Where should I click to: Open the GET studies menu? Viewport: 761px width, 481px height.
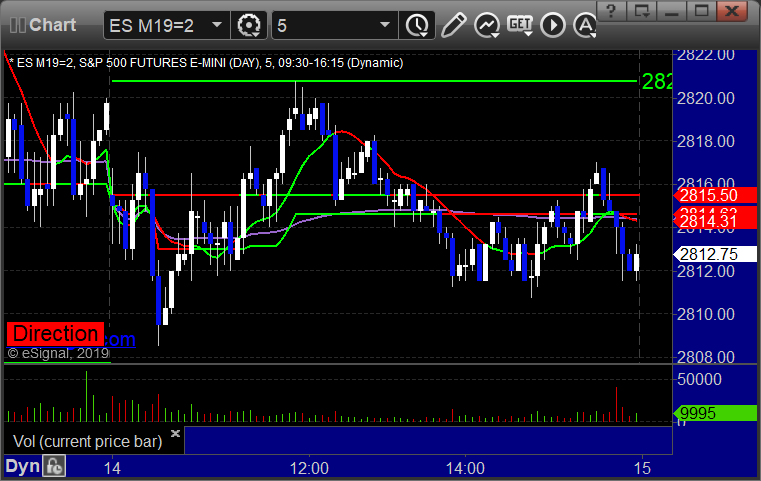coord(520,25)
